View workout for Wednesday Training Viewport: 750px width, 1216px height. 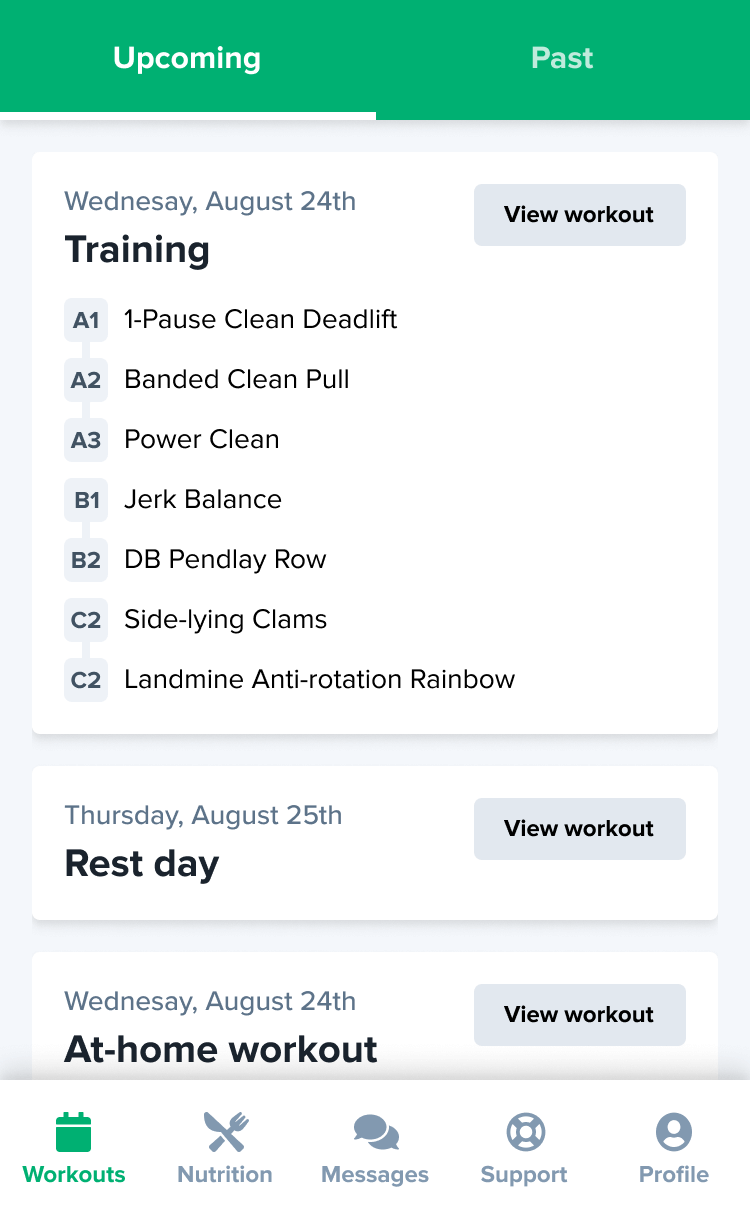pyautogui.click(x=579, y=215)
